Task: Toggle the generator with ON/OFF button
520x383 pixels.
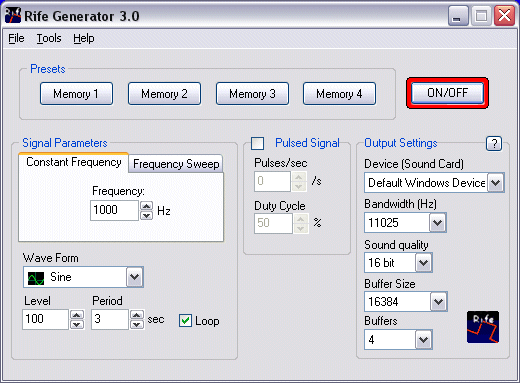Action: (447, 93)
